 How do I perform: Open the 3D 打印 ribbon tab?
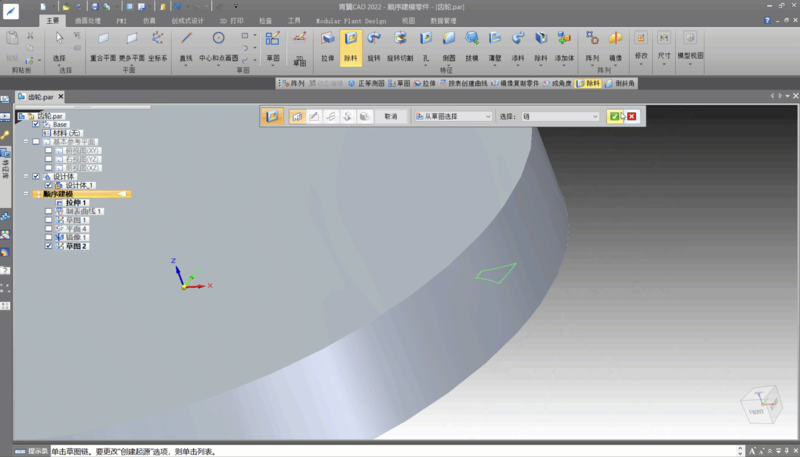(232, 19)
